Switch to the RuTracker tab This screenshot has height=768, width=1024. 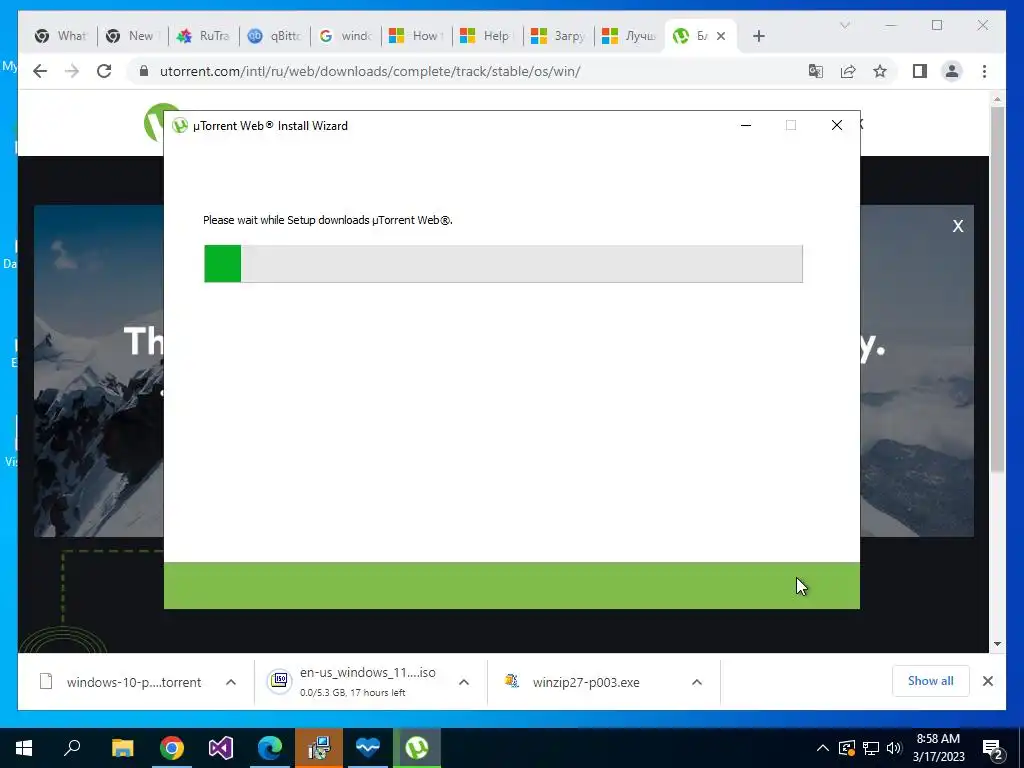pos(203,36)
